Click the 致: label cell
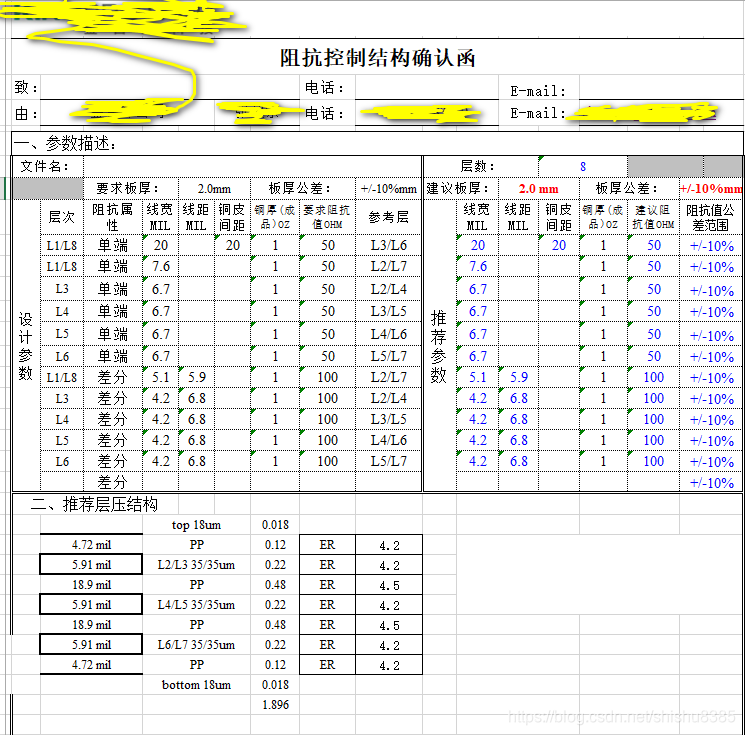 point(26,87)
